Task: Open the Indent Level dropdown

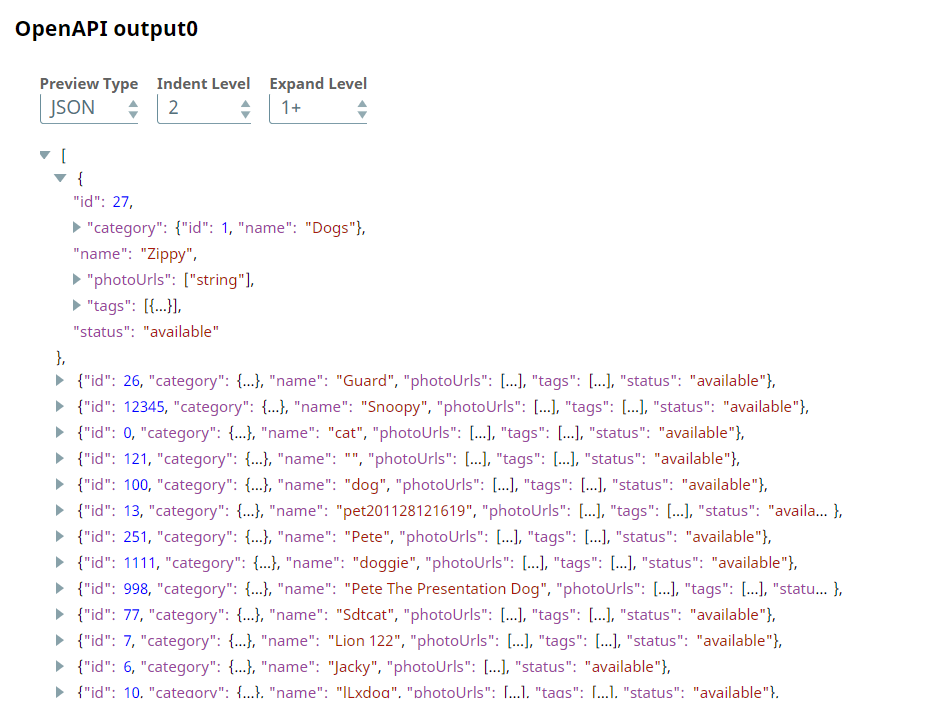Action: click(x=204, y=108)
